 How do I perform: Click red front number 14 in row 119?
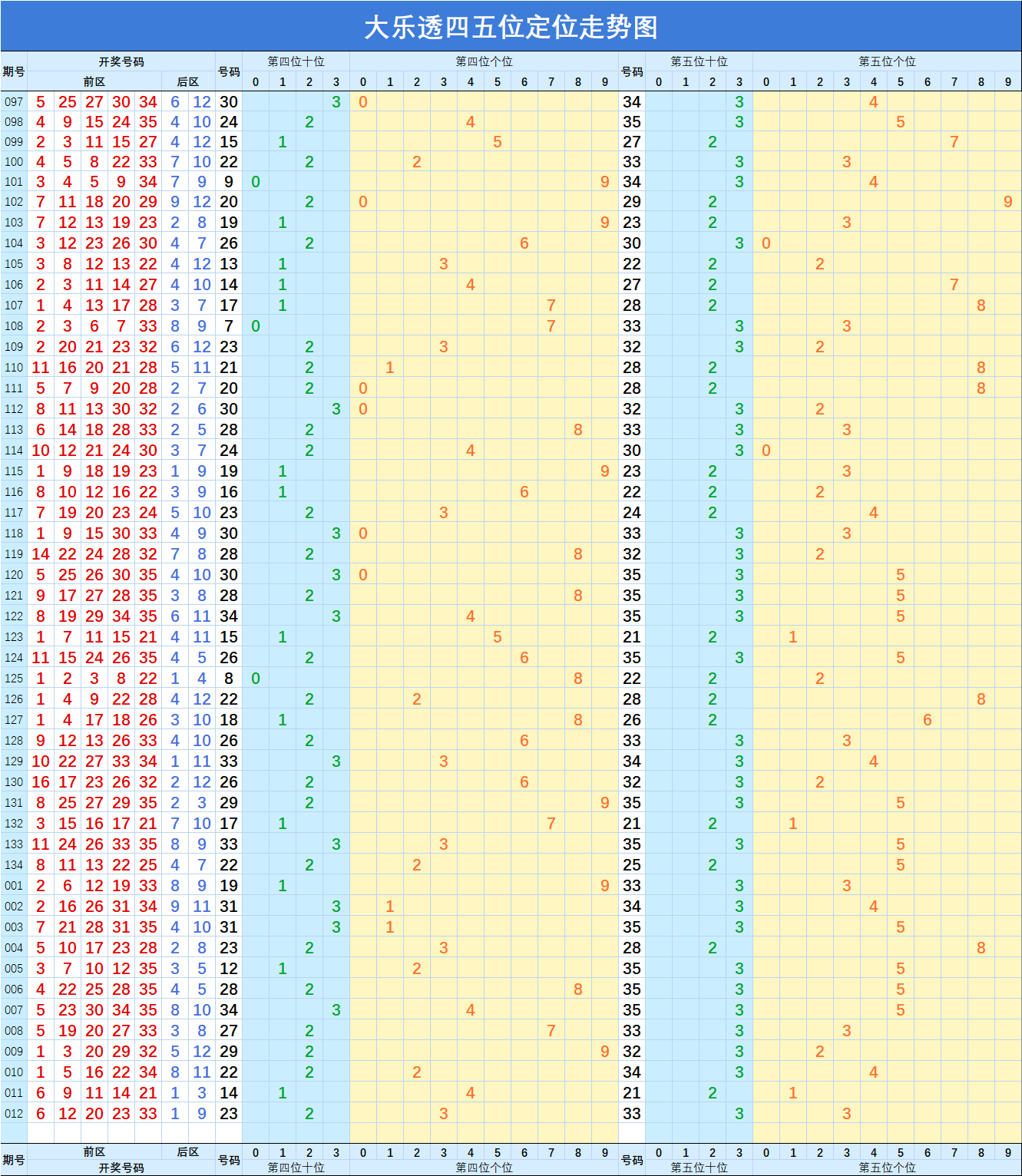pos(41,553)
